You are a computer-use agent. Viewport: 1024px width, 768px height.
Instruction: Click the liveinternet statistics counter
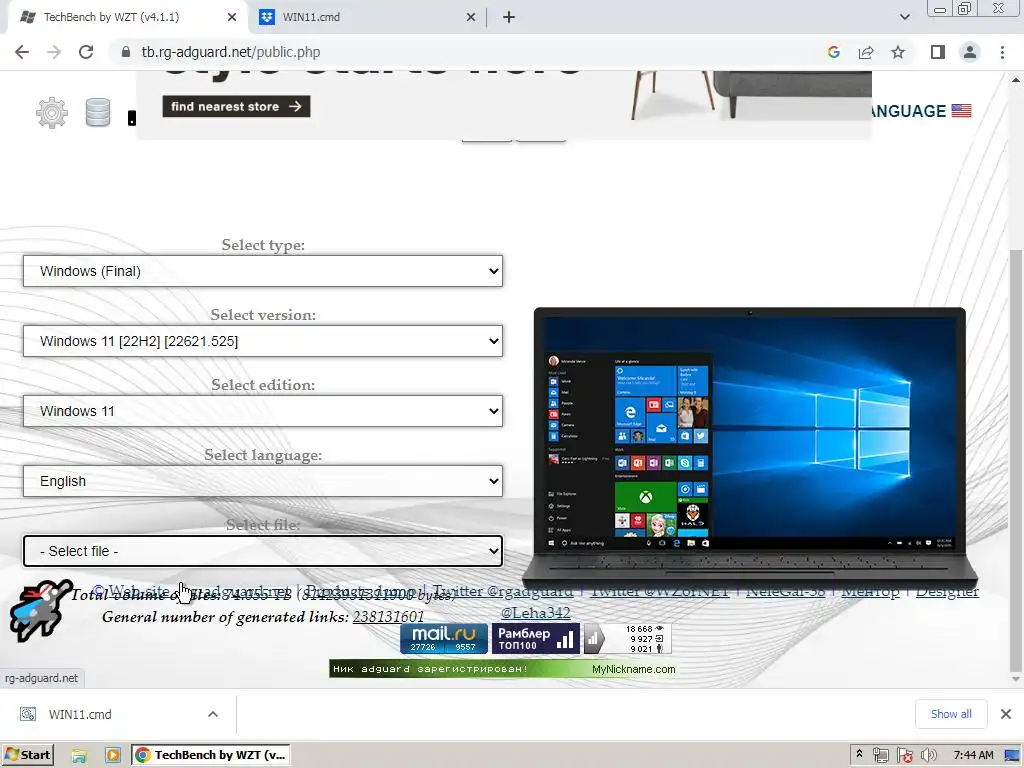pyautogui.click(x=627, y=639)
